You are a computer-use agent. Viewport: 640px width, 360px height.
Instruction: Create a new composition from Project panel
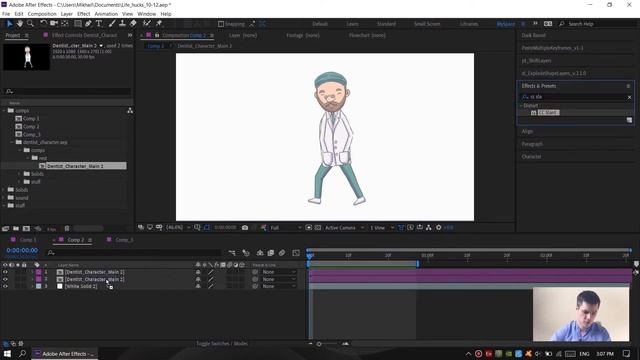26,229
